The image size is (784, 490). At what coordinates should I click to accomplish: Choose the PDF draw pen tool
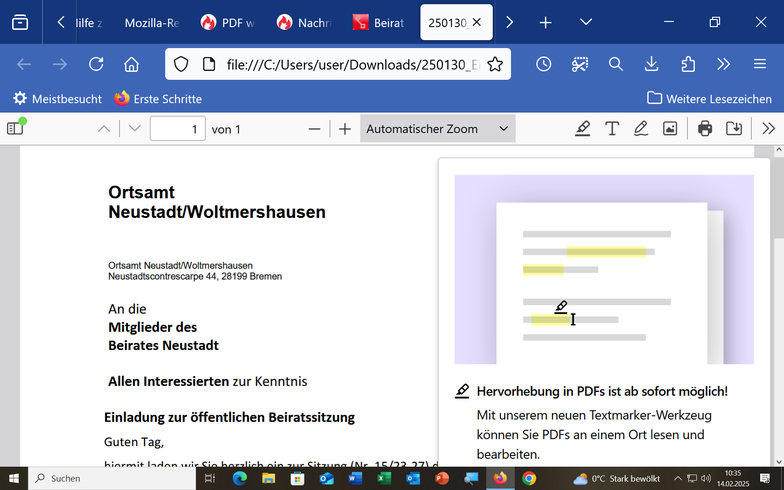coord(641,128)
